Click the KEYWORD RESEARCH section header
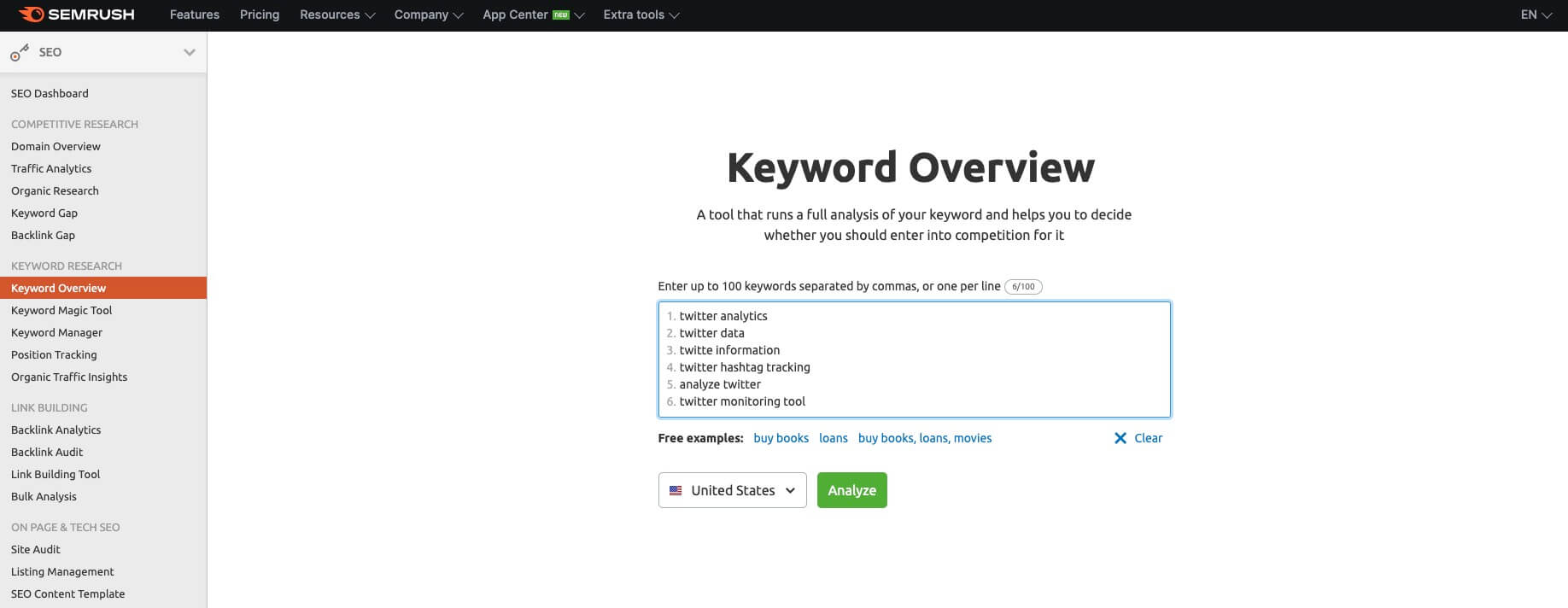This screenshot has height=608, width=1568. pos(67,266)
